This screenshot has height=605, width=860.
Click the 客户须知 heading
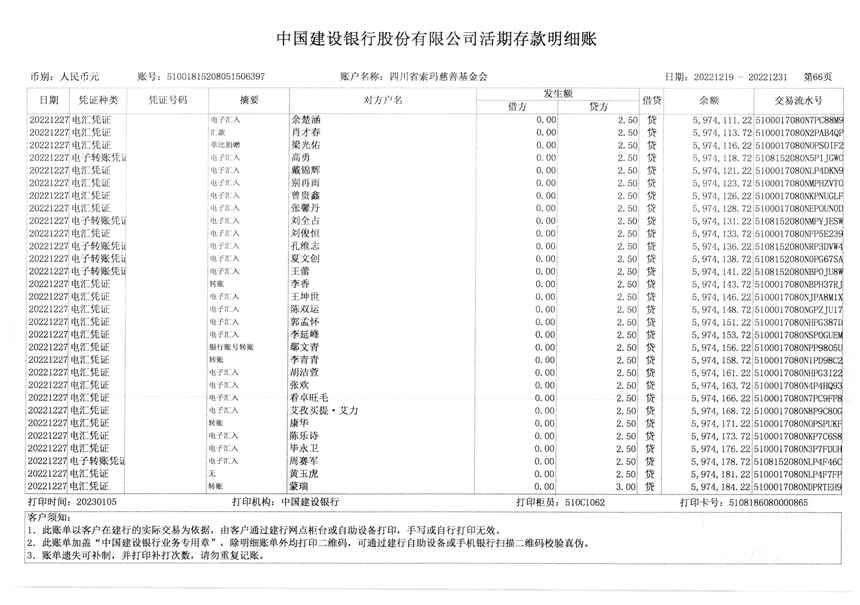[49, 517]
